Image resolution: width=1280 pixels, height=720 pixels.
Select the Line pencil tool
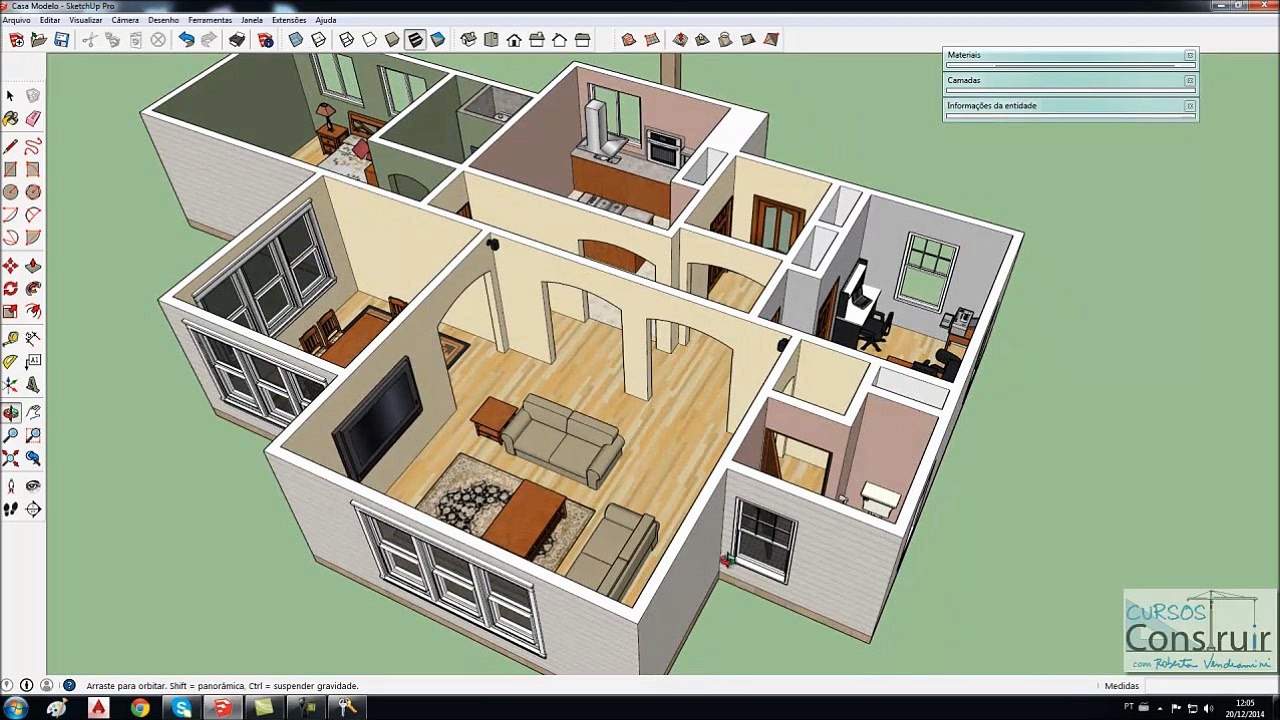pyautogui.click(x=10, y=147)
